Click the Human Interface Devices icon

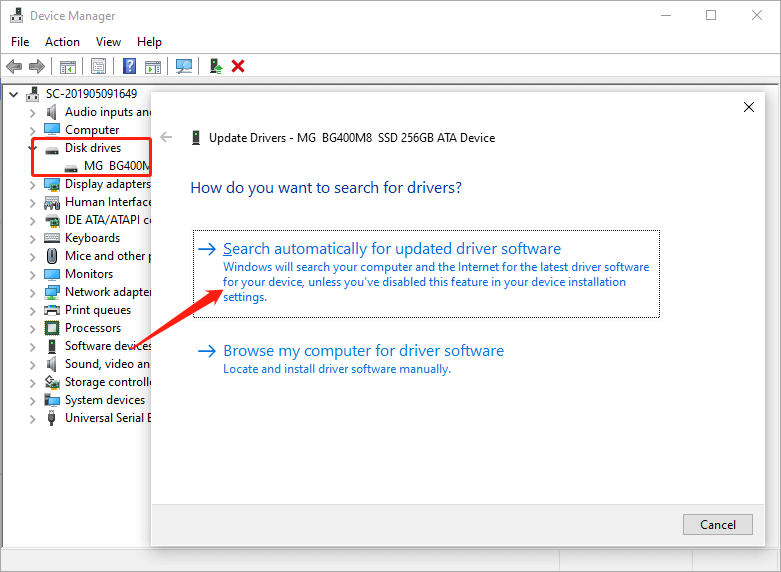pyautogui.click(x=52, y=202)
